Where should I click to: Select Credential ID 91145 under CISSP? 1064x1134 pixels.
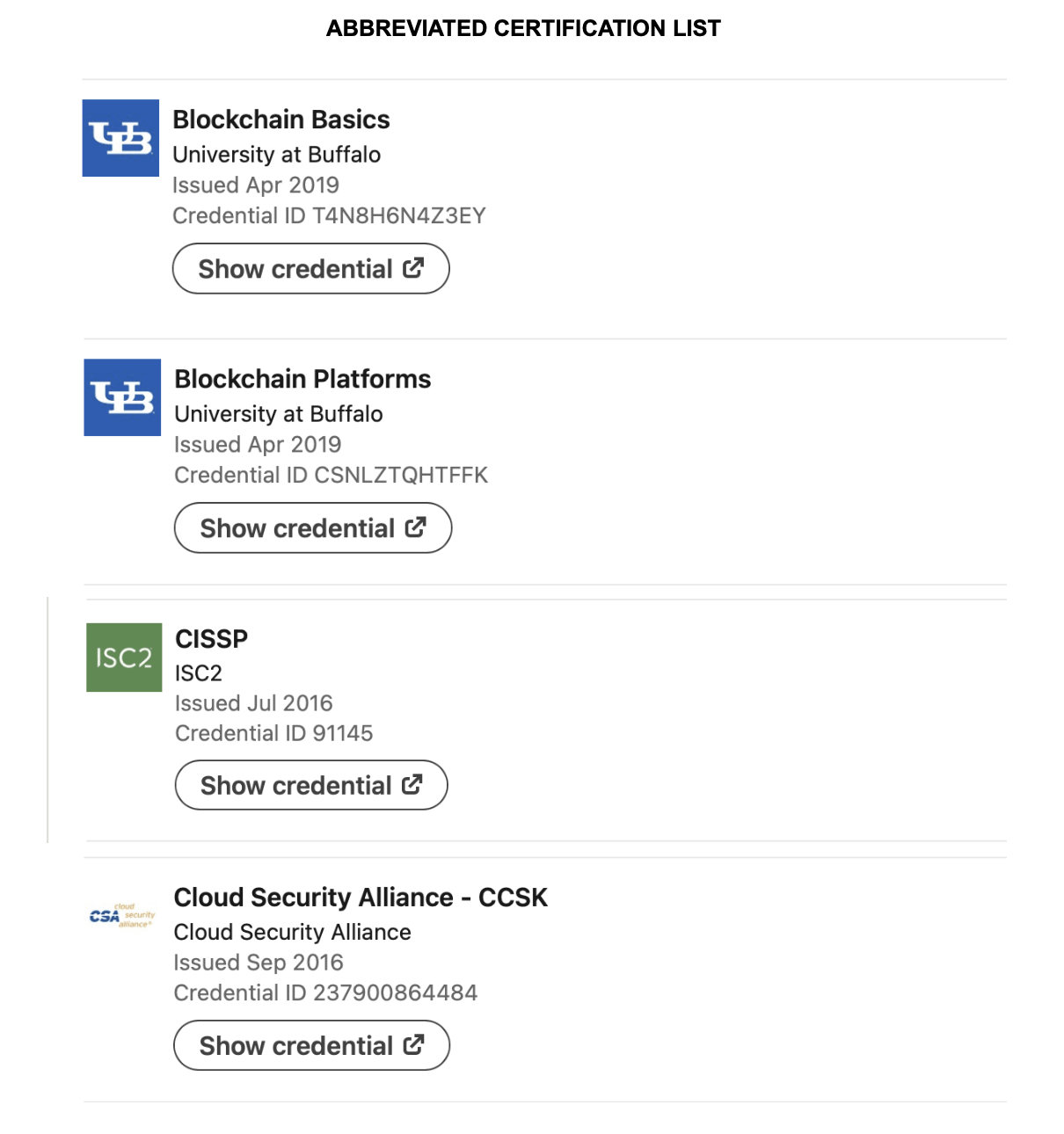tap(273, 732)
